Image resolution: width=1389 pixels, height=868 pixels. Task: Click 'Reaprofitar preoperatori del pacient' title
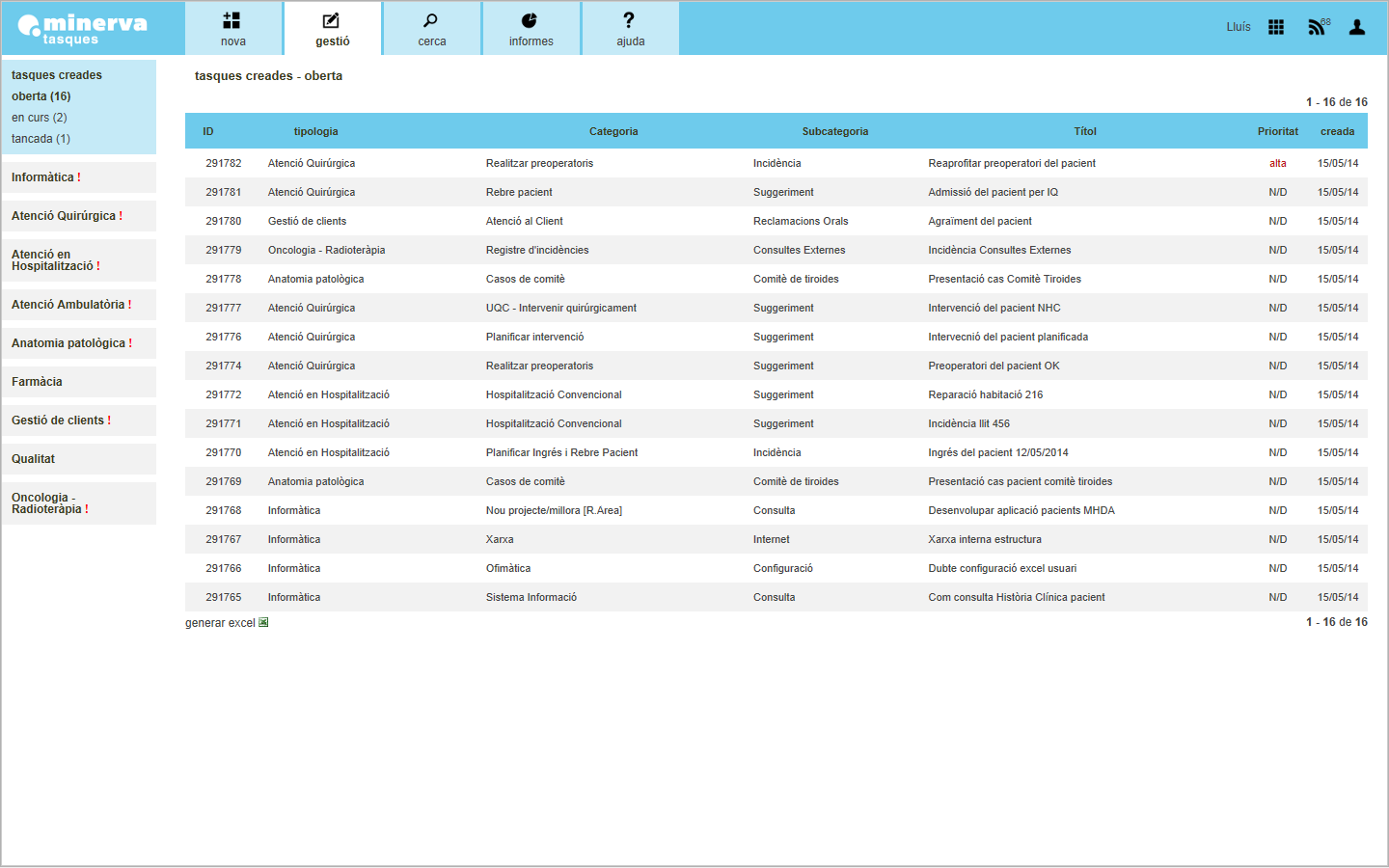pos(1012,163)
